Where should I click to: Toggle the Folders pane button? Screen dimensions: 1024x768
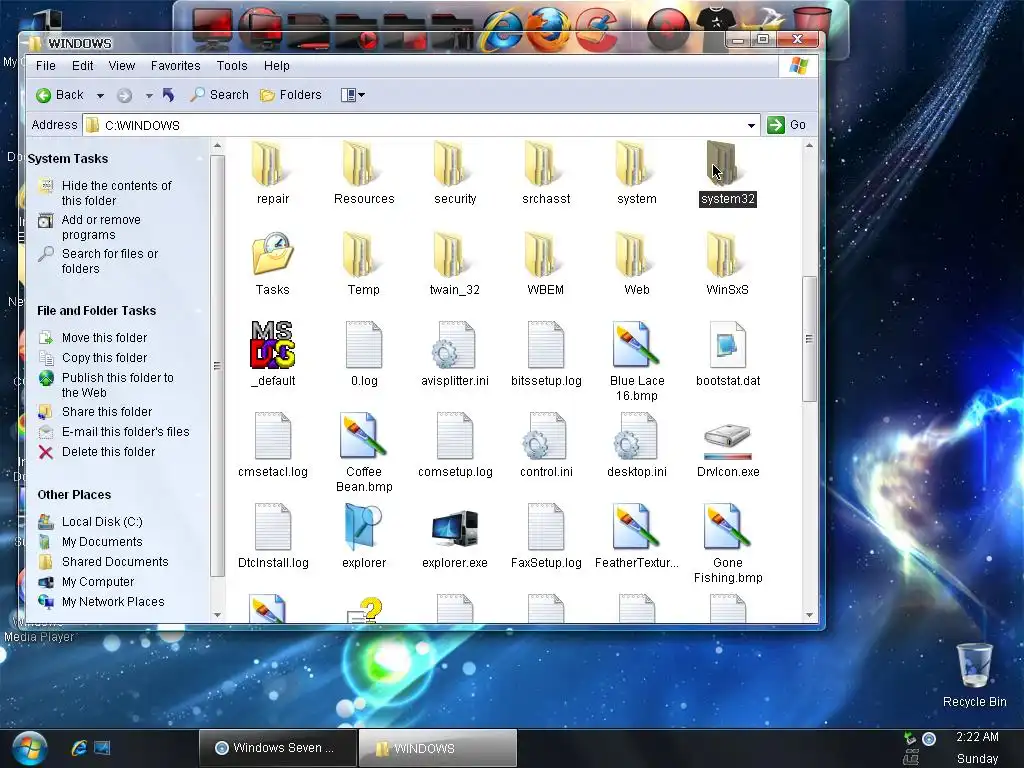pyautogui.click(x=291, y=95)
